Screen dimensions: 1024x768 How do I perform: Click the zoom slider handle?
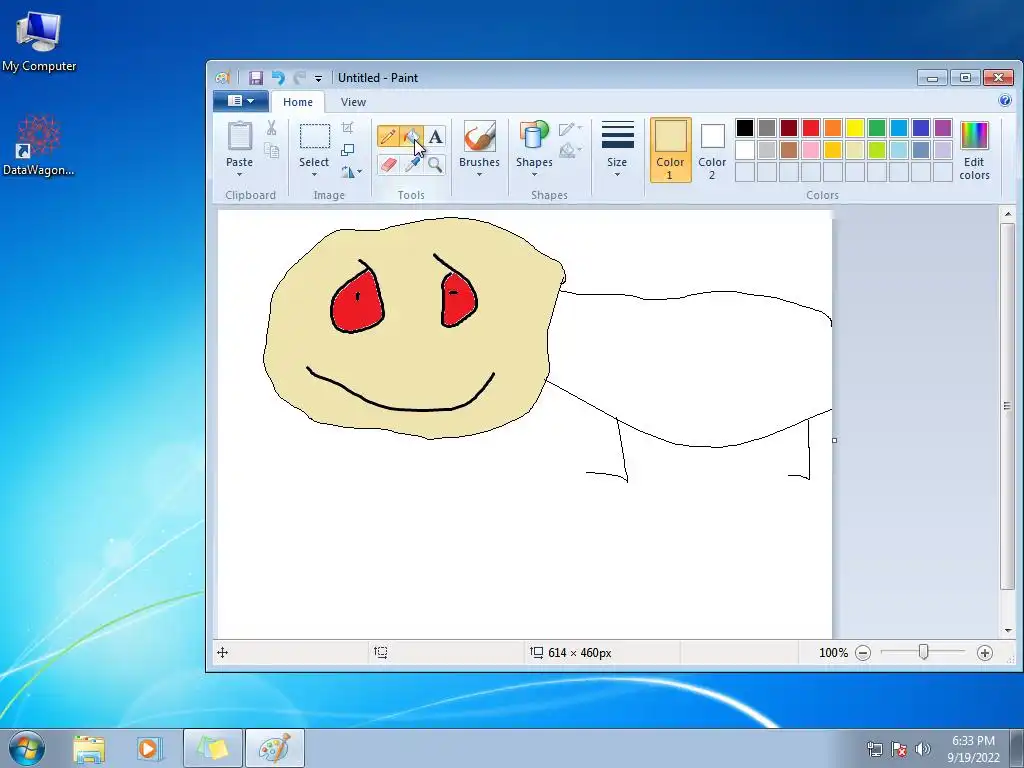pos(923,652)
